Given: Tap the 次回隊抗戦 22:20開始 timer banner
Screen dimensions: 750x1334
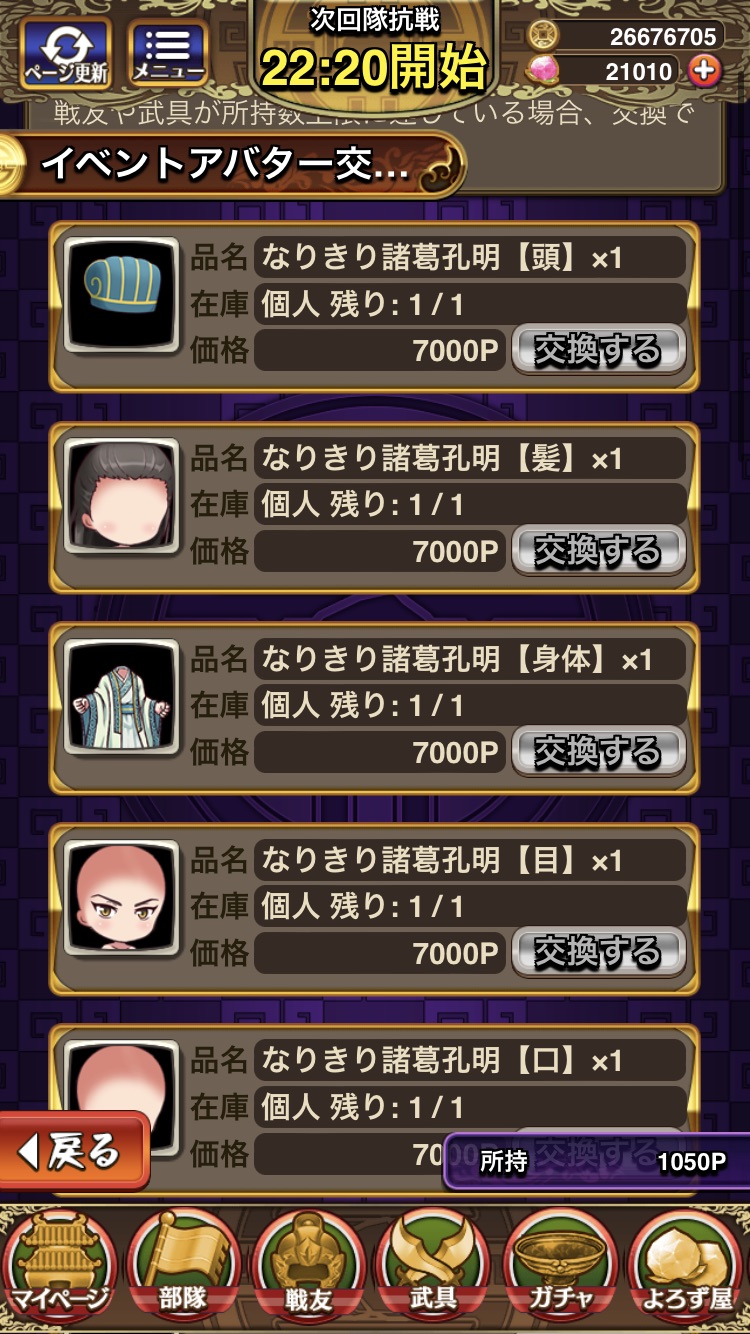Looking at the screenshot, I should tap(374, 52).
